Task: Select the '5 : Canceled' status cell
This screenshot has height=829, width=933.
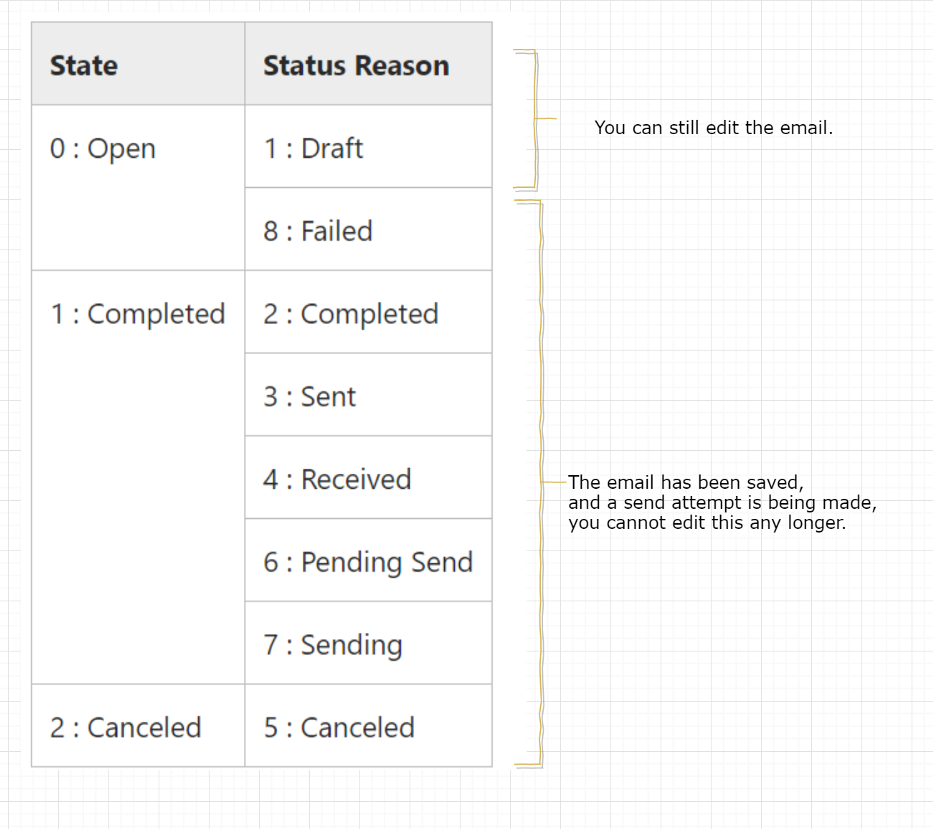Action: tap(368, 725)
